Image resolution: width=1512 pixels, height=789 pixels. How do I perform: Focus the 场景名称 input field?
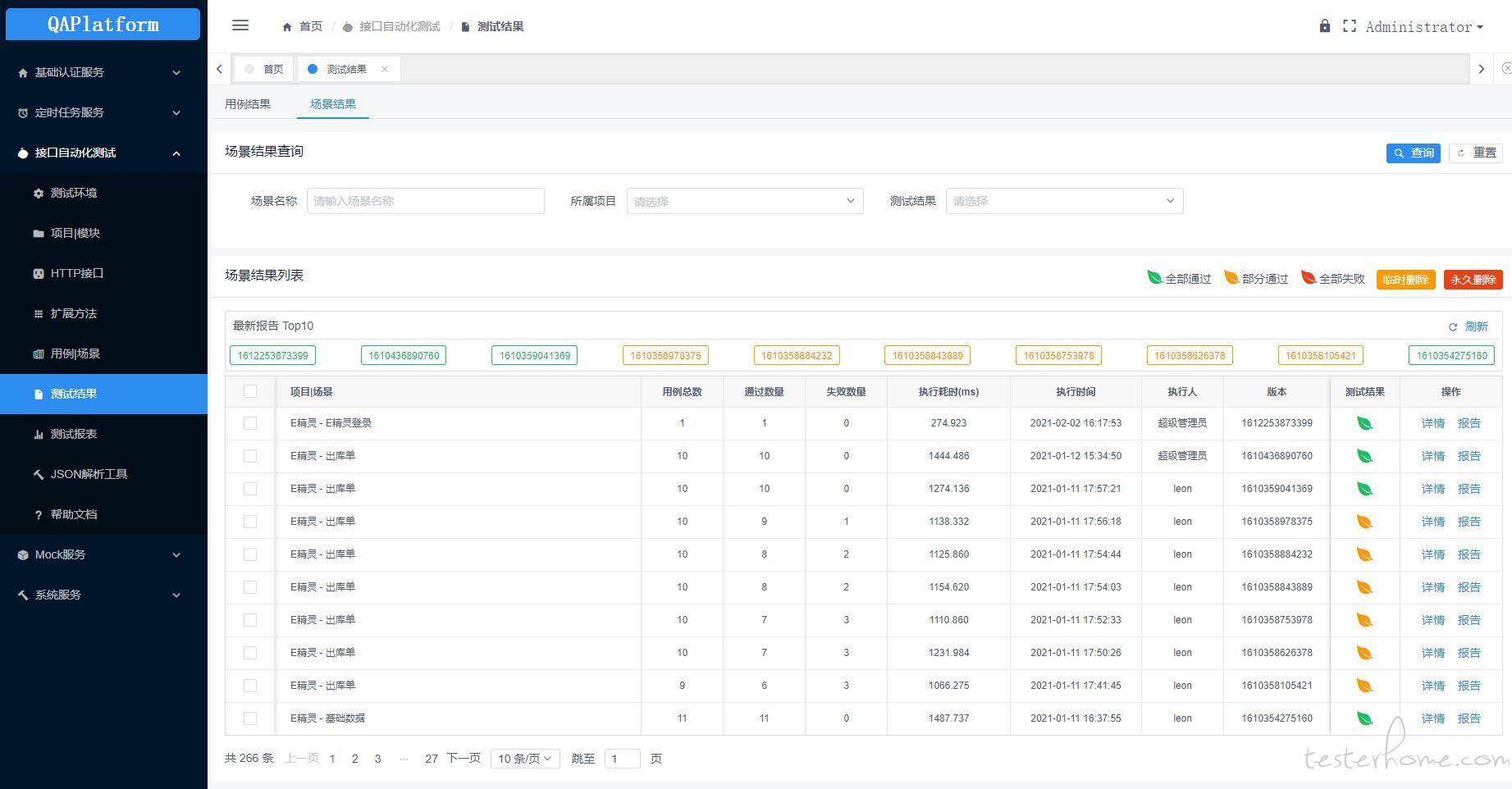click(x=426, y=201)
